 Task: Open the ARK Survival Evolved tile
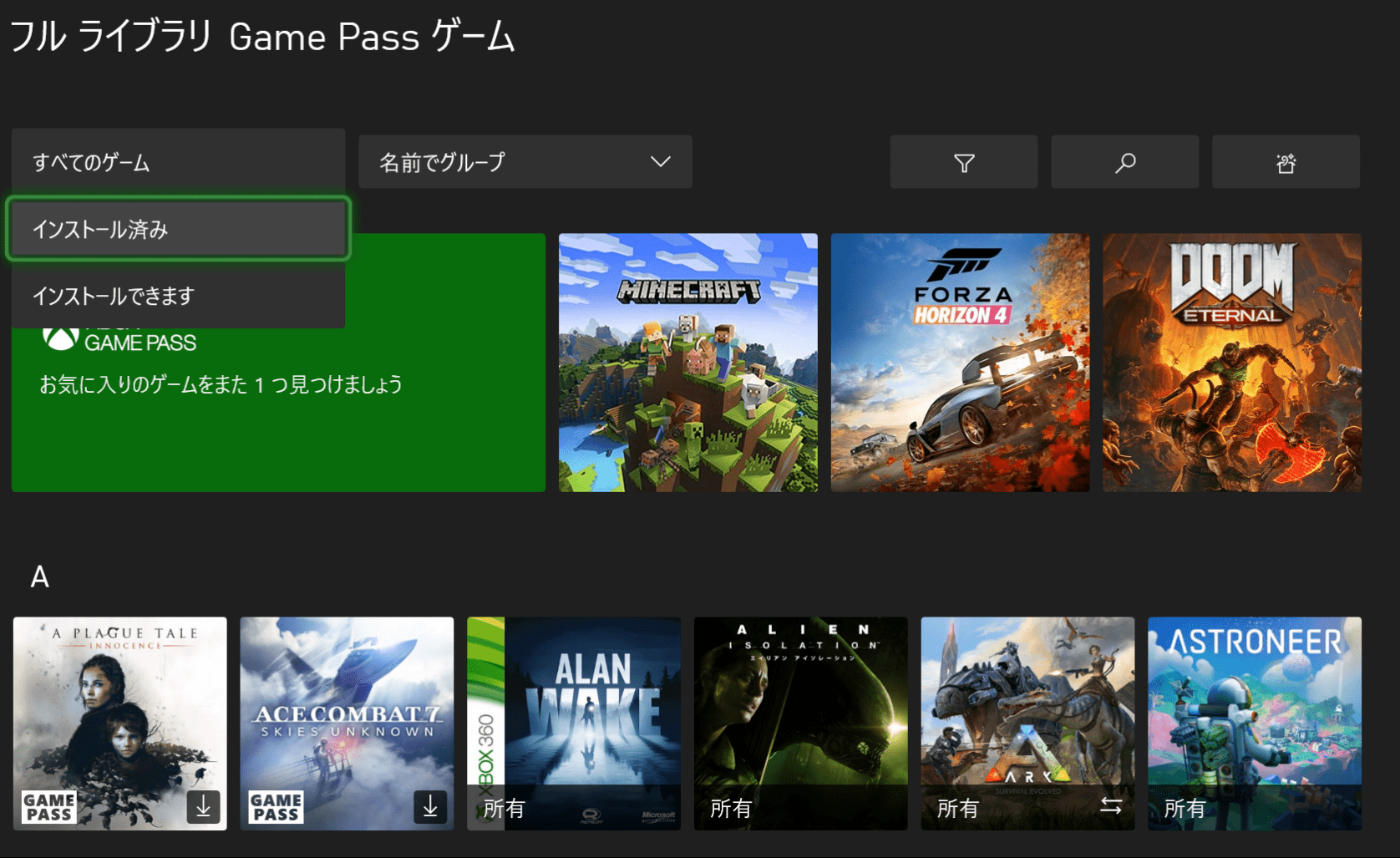point(1027,723)
